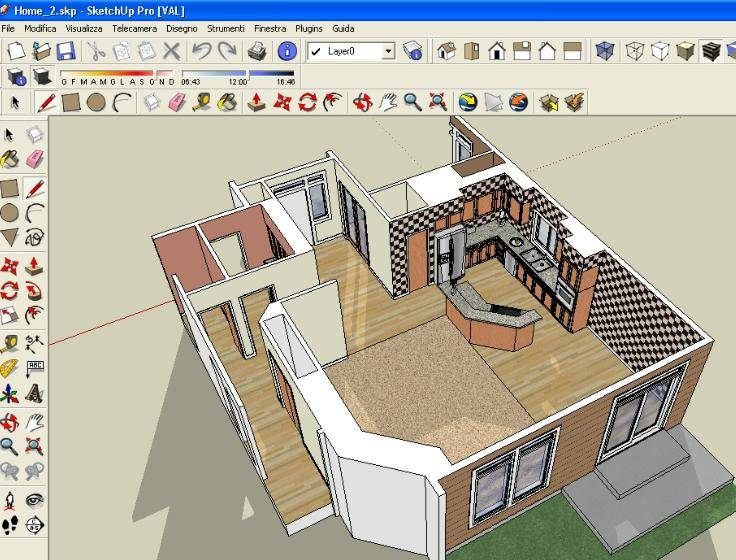Open the Strumenti menu
Screen dimensions: 736x560
226,29
